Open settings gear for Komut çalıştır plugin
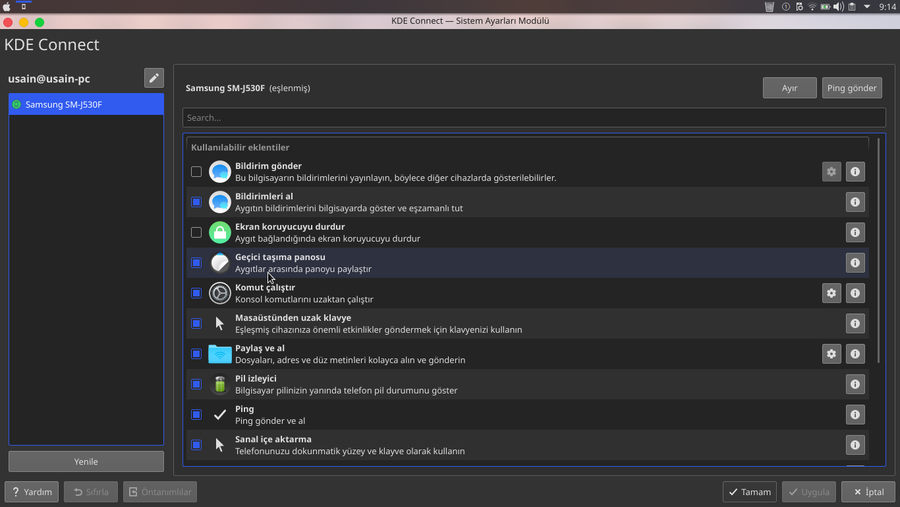Image resolution: width=900 pixels, height=507 pixels. click(x=831, y=293)
